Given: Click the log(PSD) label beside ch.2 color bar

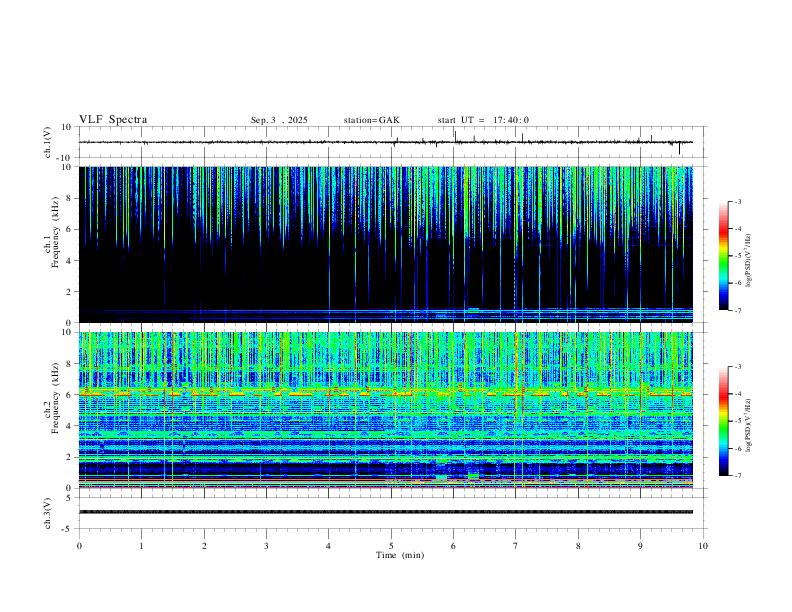Looking at the screenshot, I should (748, 425).
